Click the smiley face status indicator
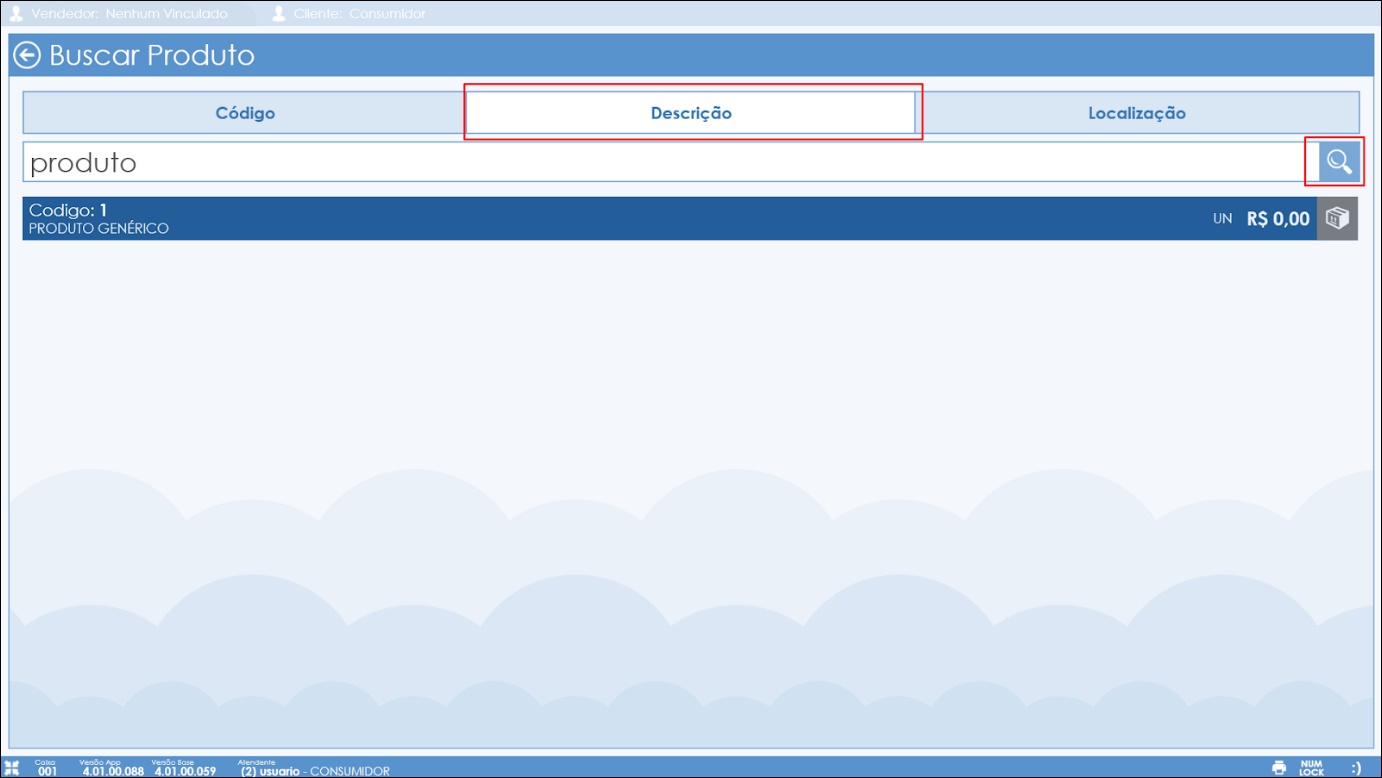 1356,768
